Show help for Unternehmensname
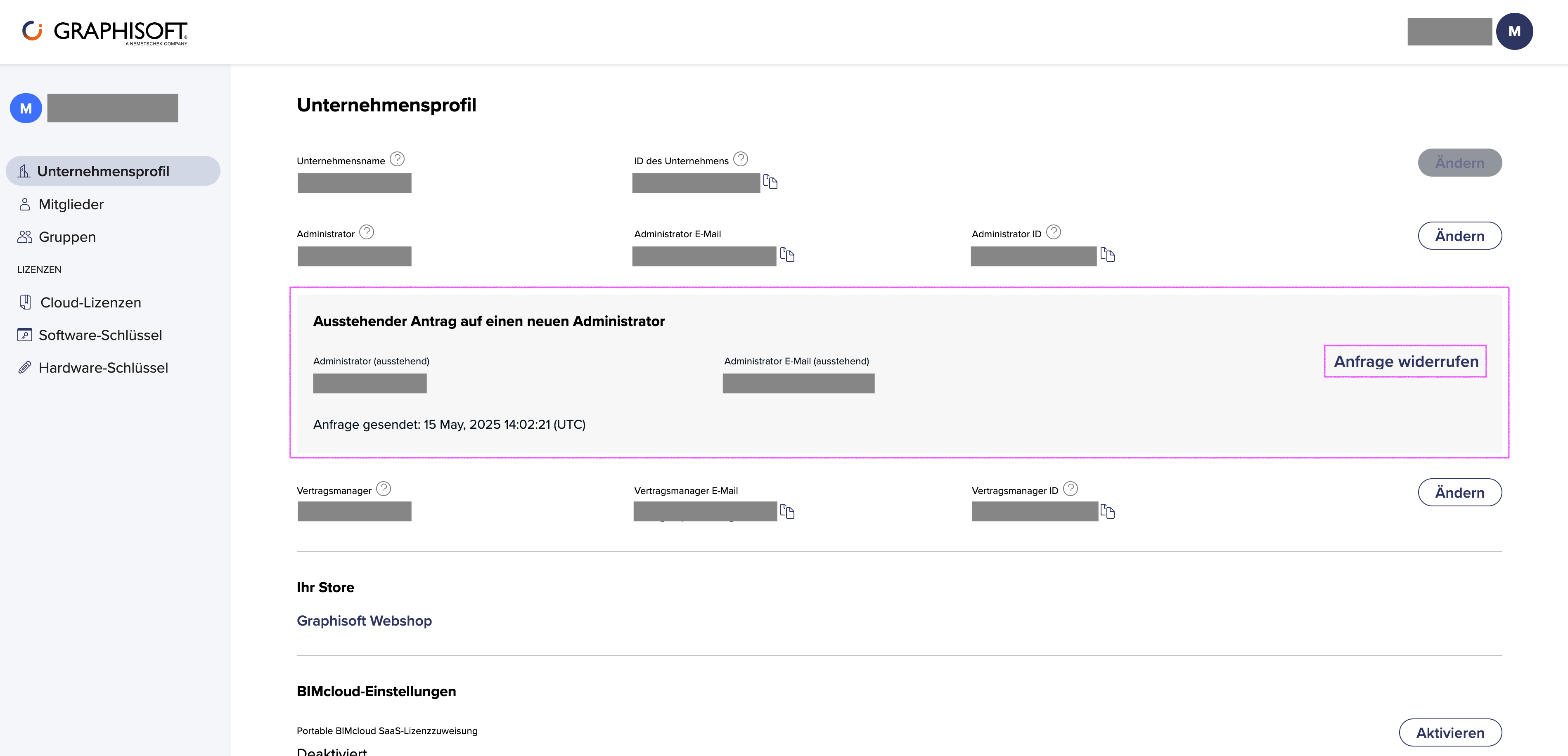This screenshot has height=756, width=1568. (397, 159)
